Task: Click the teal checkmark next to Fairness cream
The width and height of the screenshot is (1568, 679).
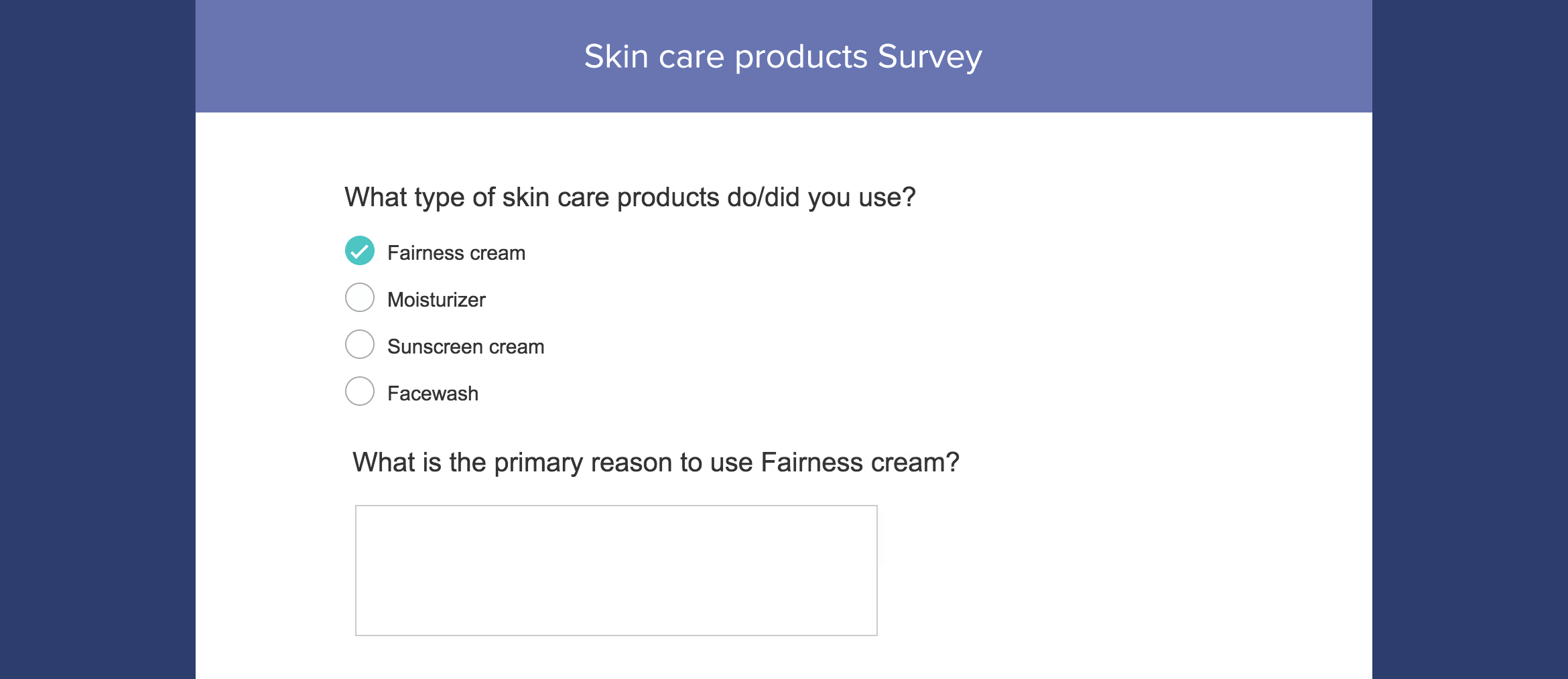Action: pos(360,251)
